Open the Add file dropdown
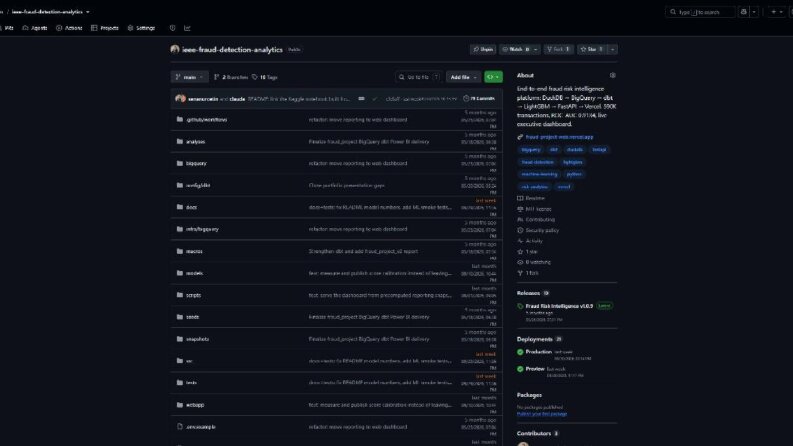Viewport: 793px width, 446px height. click(x=463, y=77)
